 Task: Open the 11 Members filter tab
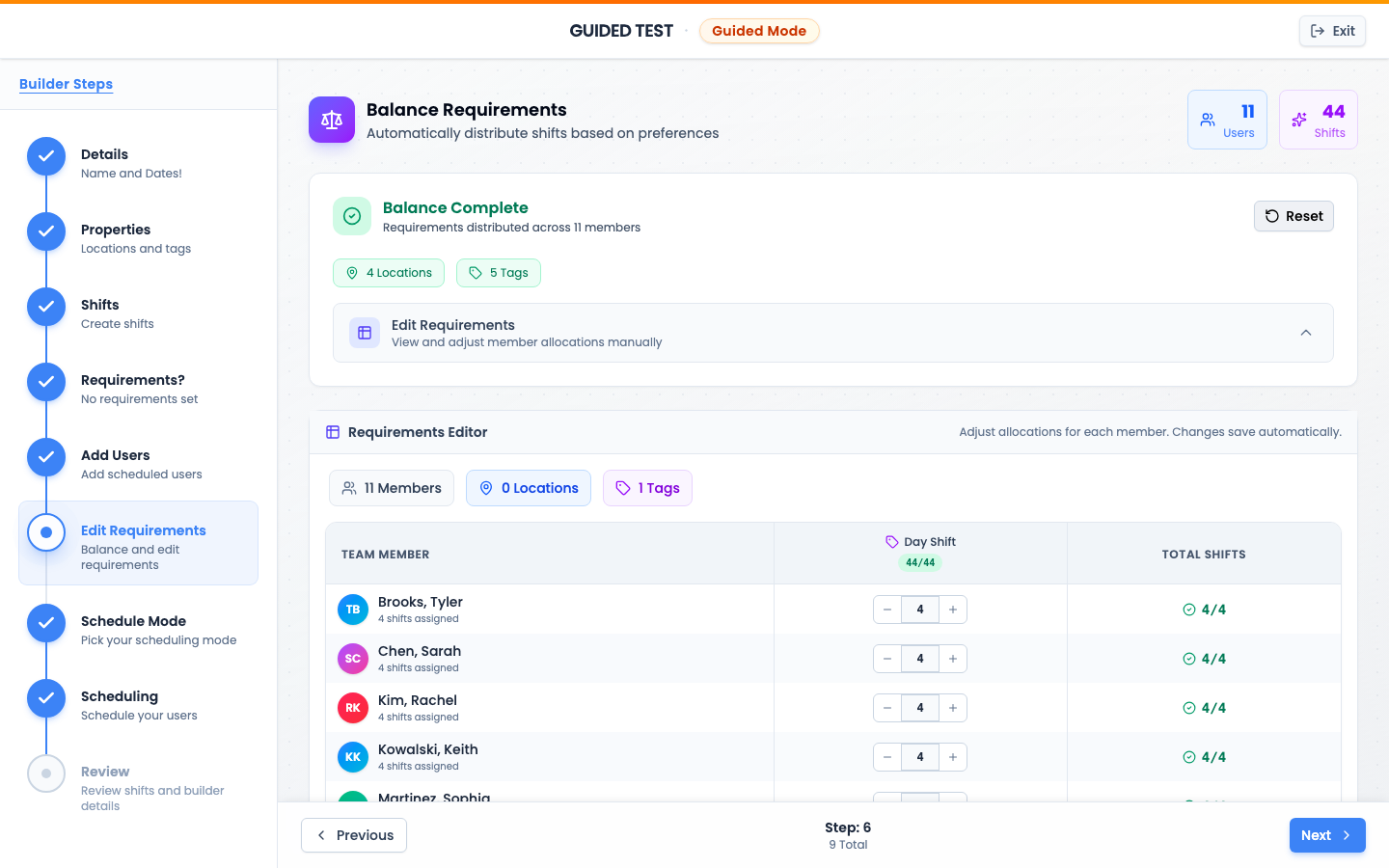(392, 488)
